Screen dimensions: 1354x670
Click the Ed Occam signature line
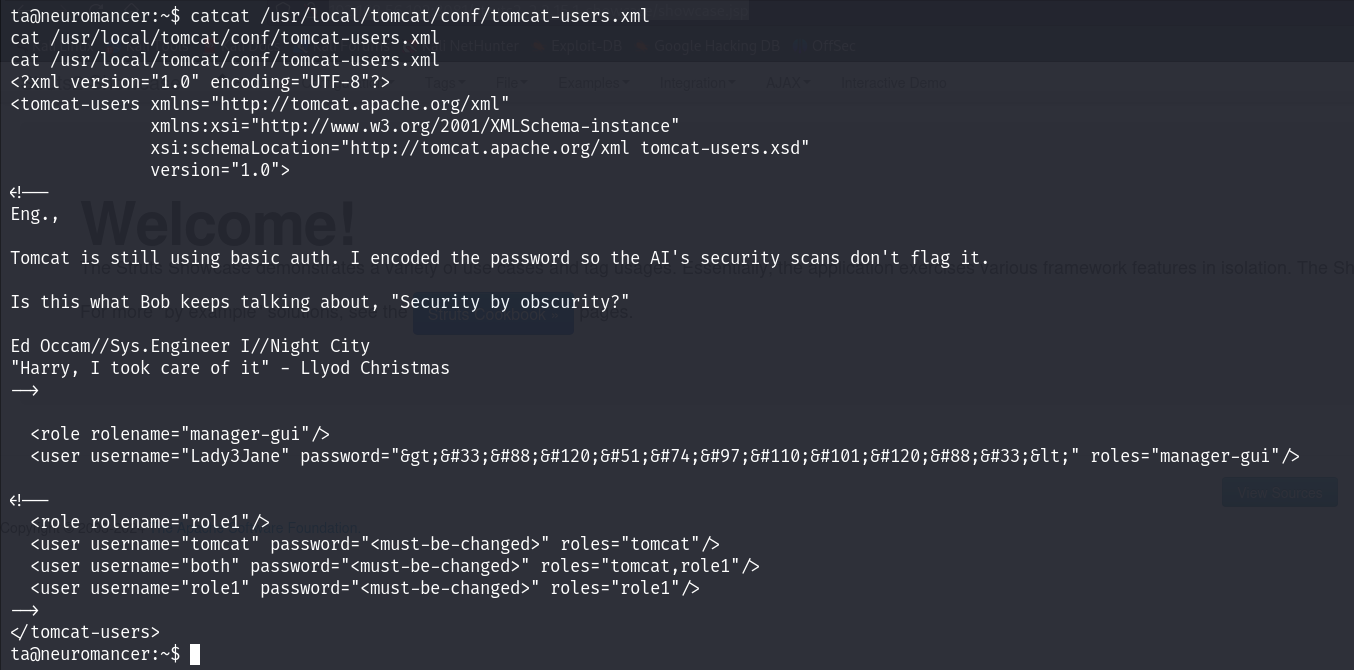(190, 346)
